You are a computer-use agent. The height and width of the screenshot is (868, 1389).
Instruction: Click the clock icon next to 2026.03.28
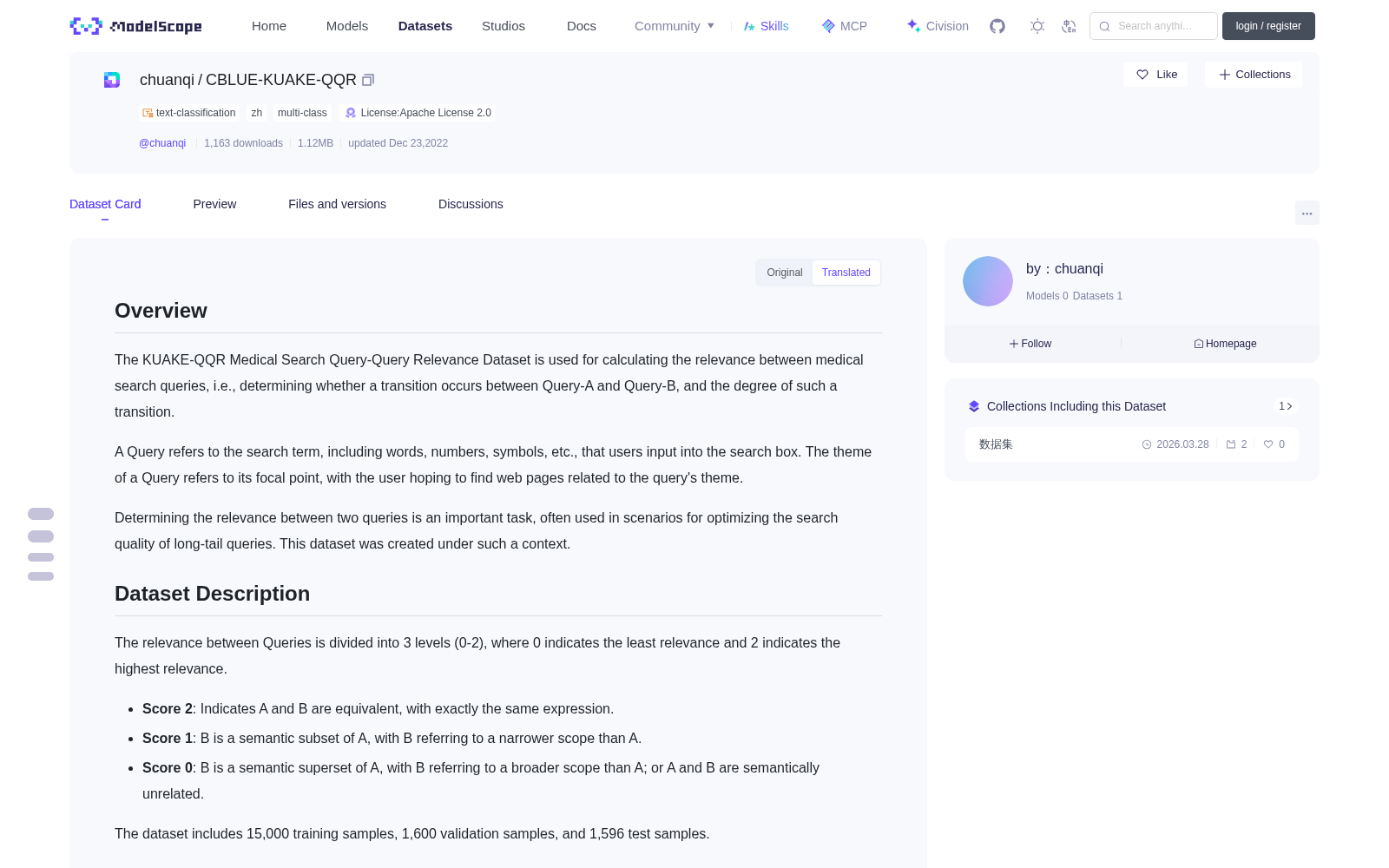click(x=1147, y=444)
